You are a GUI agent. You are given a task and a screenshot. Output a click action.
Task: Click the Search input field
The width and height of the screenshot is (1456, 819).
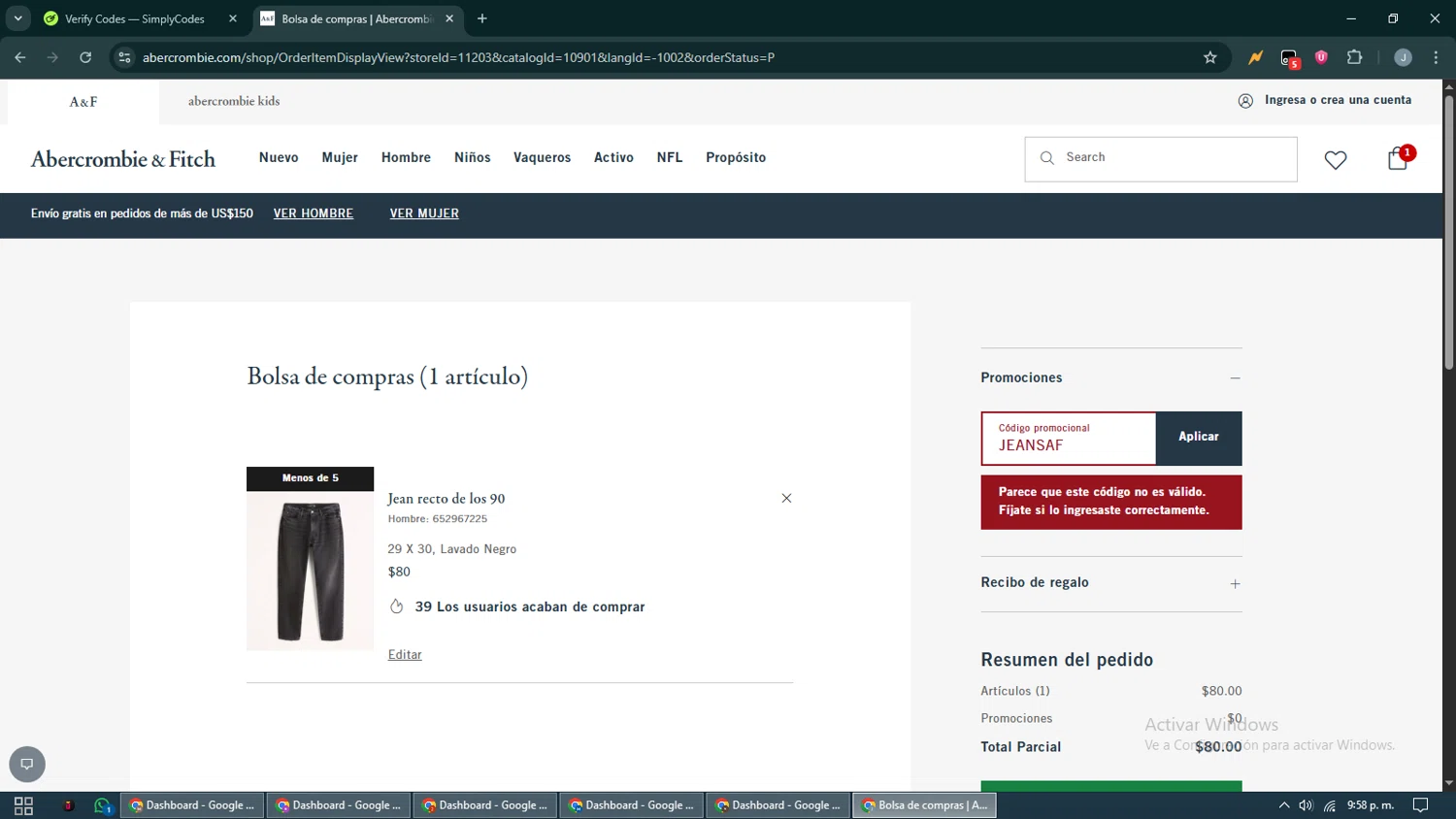tap(1161, 159)
